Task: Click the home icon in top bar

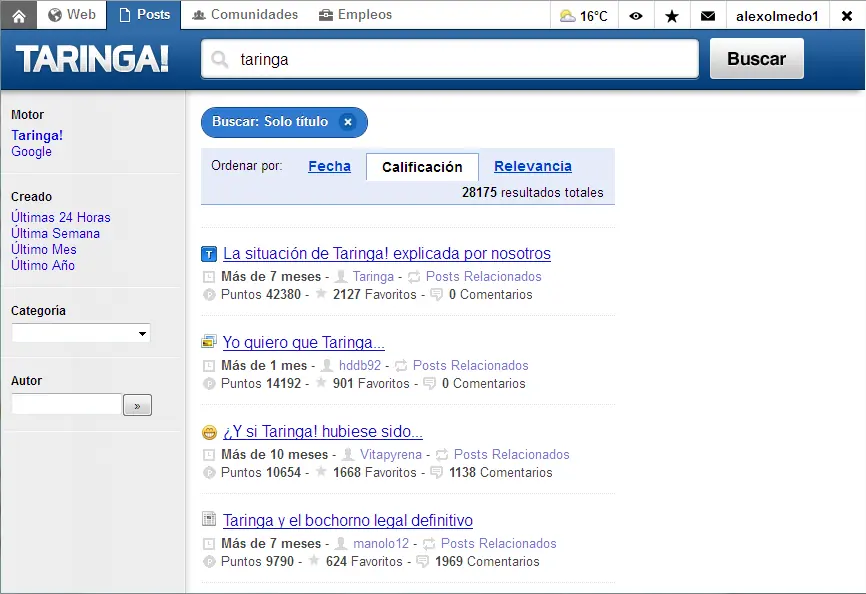Action: [19, 15]
